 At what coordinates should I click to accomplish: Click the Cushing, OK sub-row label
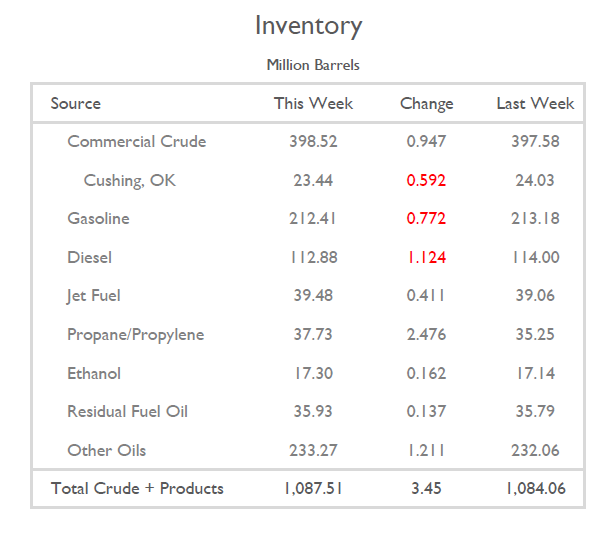coord(130,180)
